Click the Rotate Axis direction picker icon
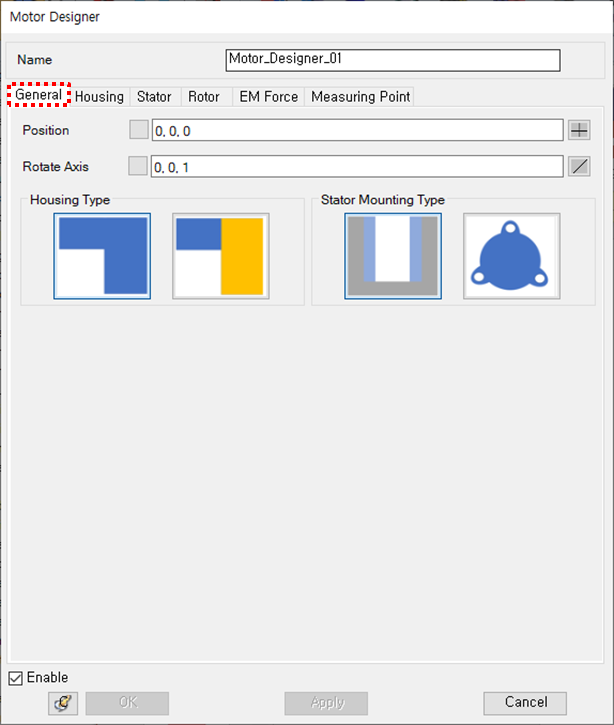The width and height of the screenshot is (614, 725). click(x=579, y=166)
